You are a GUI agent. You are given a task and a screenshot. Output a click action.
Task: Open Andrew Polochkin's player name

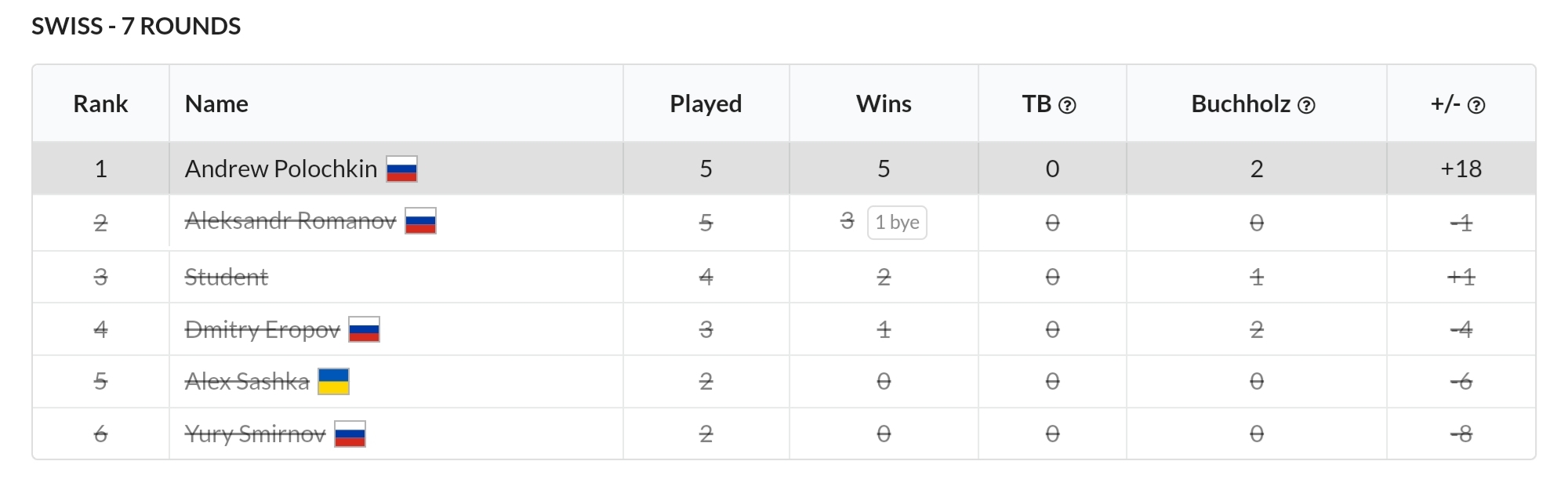tap(281, 169)
